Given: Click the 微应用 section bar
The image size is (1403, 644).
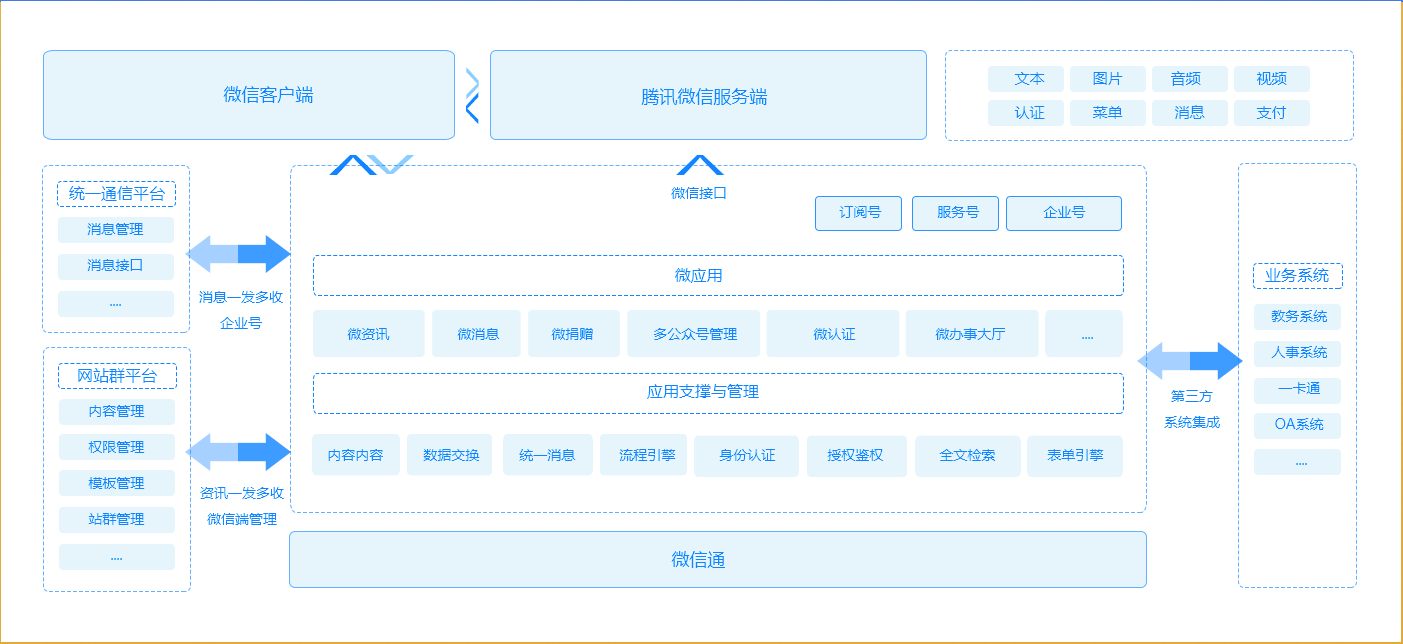Looking at the screenshot, I should click(718, 275).
